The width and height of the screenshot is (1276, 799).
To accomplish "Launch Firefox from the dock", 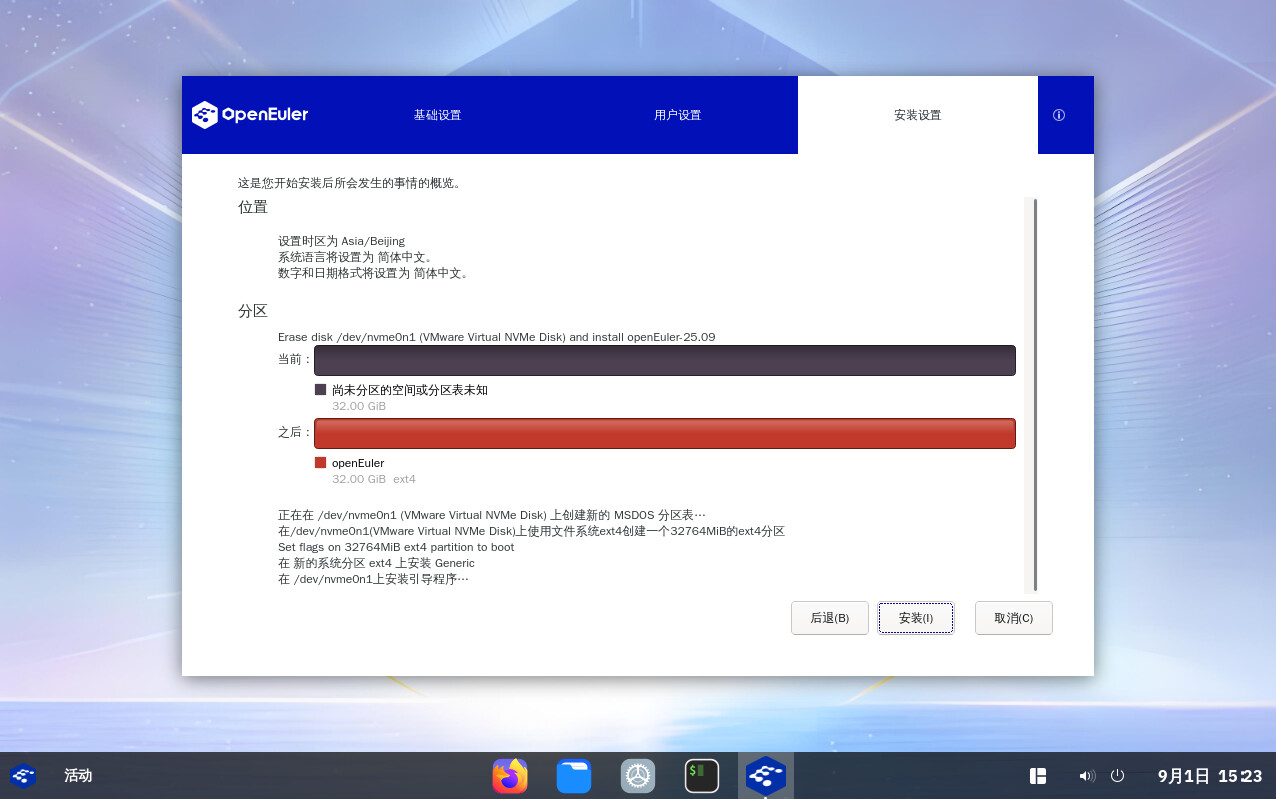I will click(510, 776).
